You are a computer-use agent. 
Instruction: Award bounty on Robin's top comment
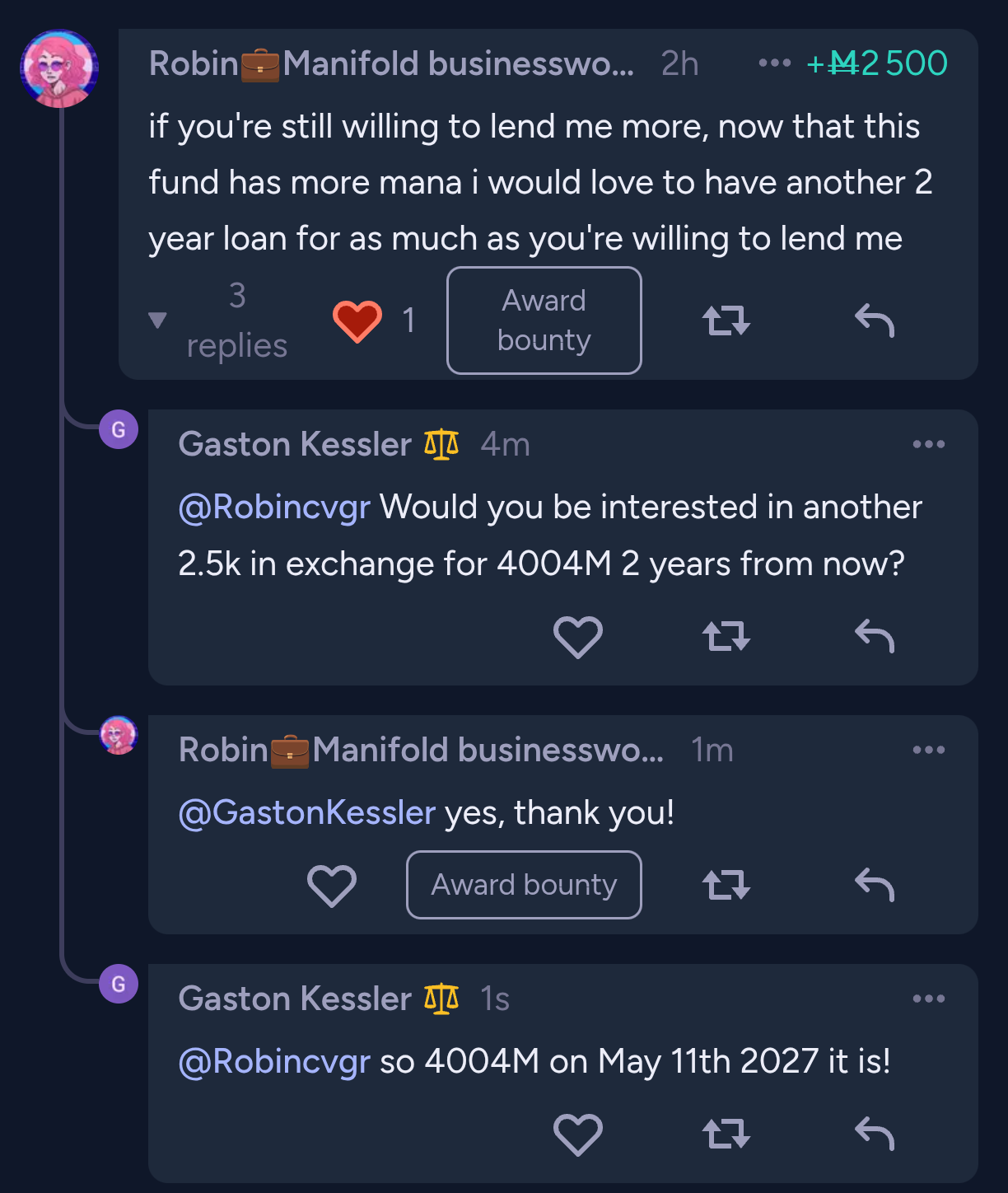[x=544, y=320]
